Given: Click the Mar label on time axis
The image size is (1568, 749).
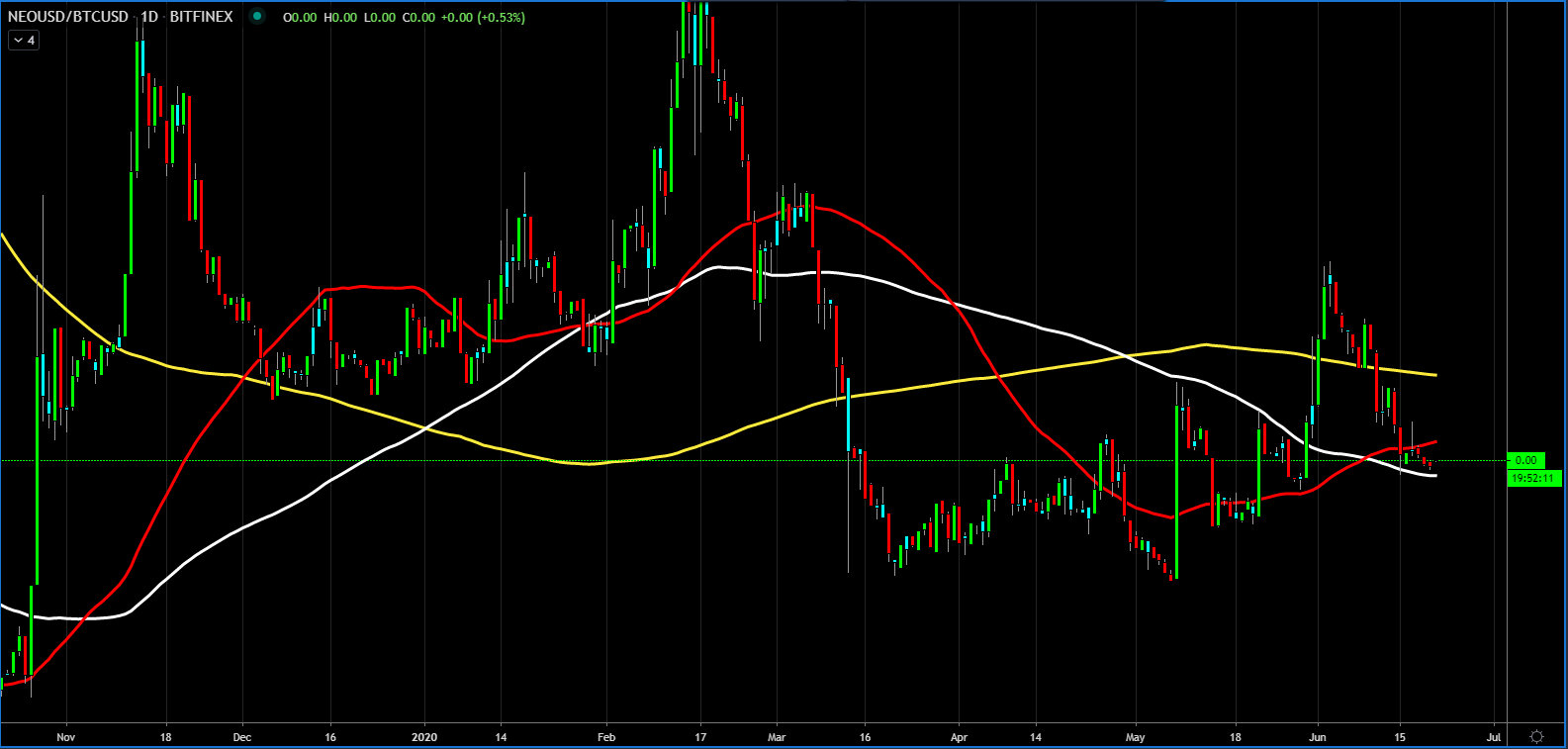Looking at the screenshot, I should [x=777, y=737].
